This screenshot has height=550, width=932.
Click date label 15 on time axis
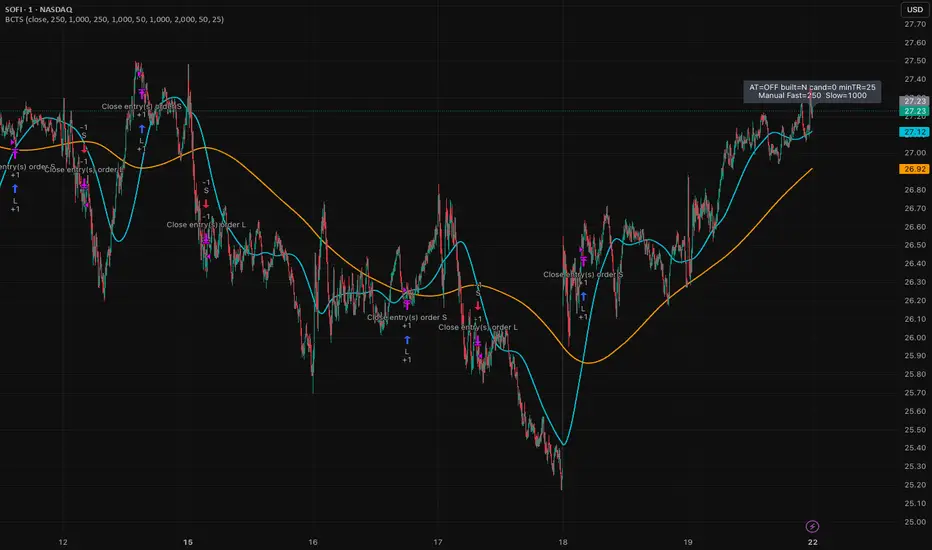tap(188, 542)
